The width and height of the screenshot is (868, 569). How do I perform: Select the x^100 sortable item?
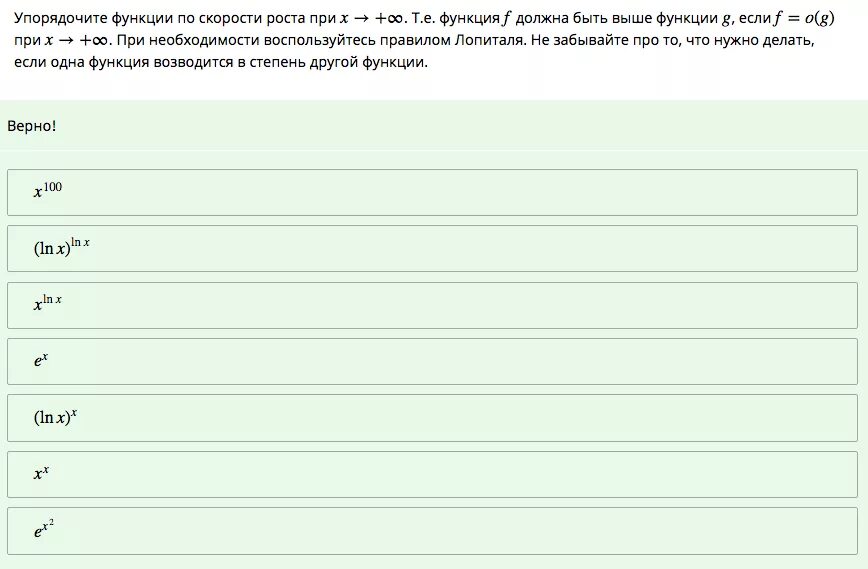tap(432, 193)
